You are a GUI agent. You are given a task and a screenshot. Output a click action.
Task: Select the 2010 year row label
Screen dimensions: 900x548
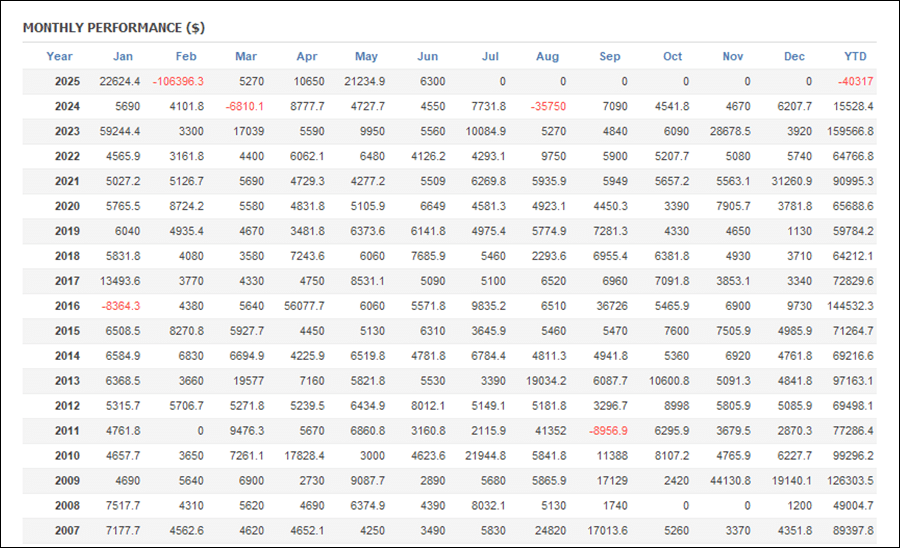67,456
